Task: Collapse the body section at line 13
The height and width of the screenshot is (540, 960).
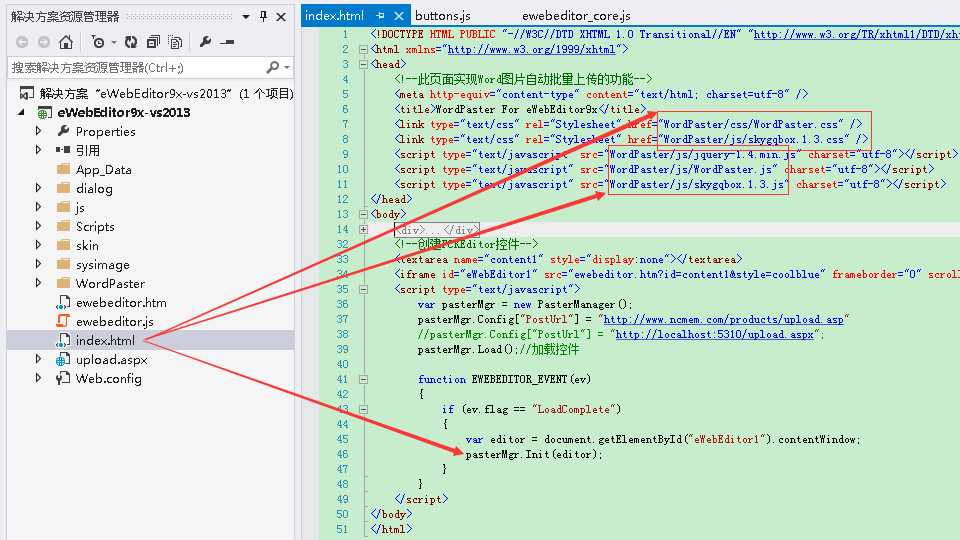Action: [363, 214]
